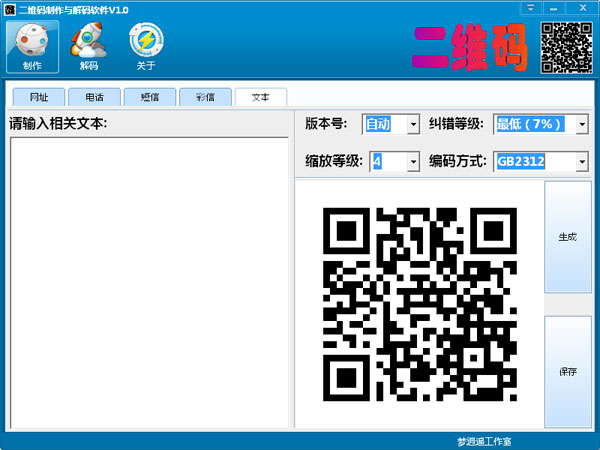This screenshot has height=450, width=600.
Task: Minimize the window
Action: tap(553, 7)
